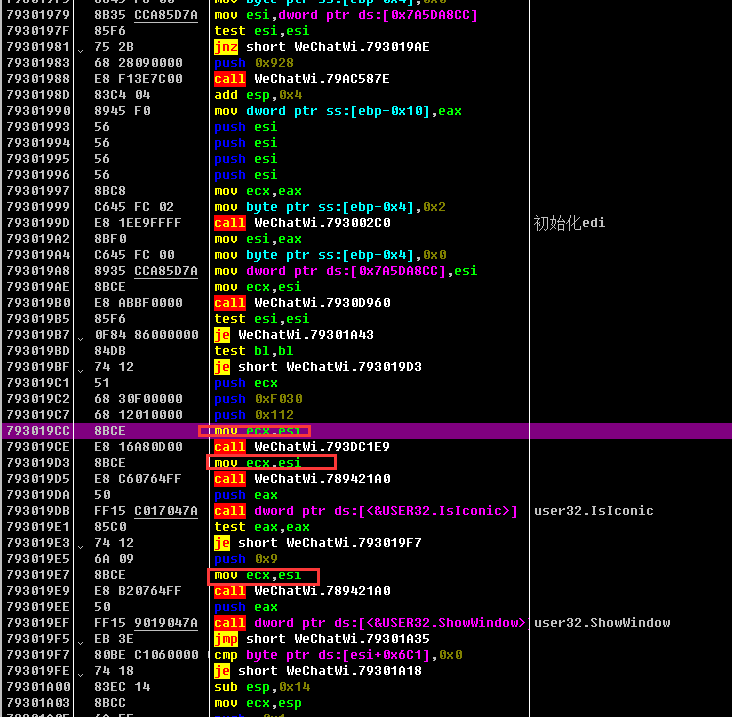This screenshot has width=732, height=717.
Task: Click the 'je WeChatWi.79301A43' jump instruction
Action: click(294, 335)
